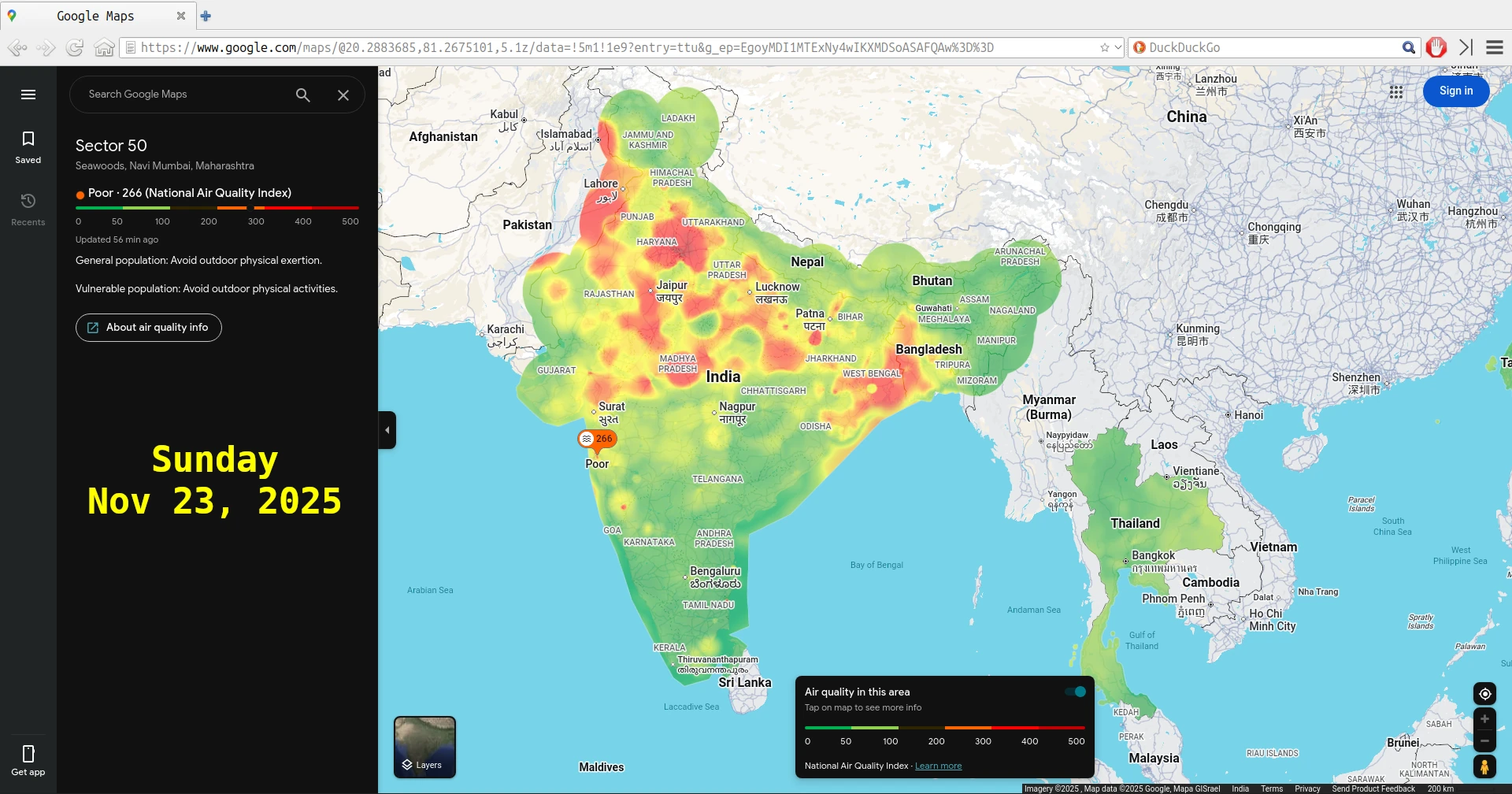Open the Google Maps hamburger menu
1512x794 pixels.
pyautogui.click(x=28, y=95)
